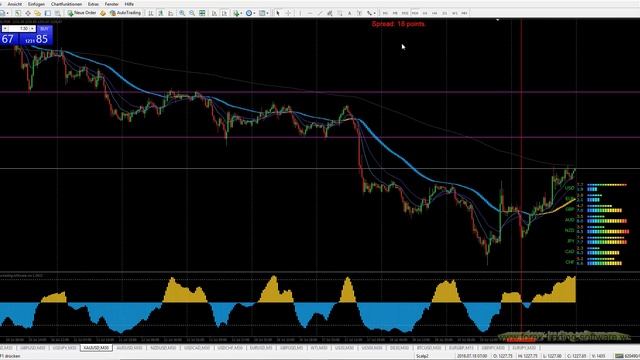
Task: Select the Fibonacci retracement tool
Action: pos(340,13)
